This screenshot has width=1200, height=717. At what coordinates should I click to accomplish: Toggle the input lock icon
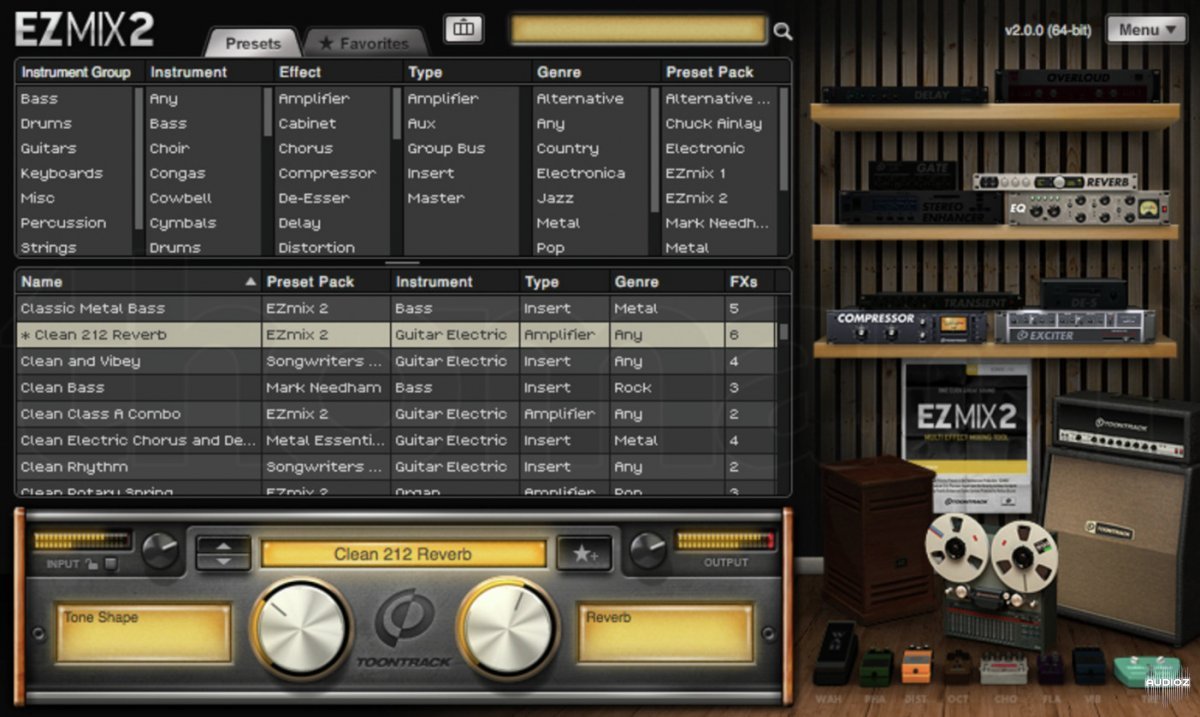coord(92,564)
